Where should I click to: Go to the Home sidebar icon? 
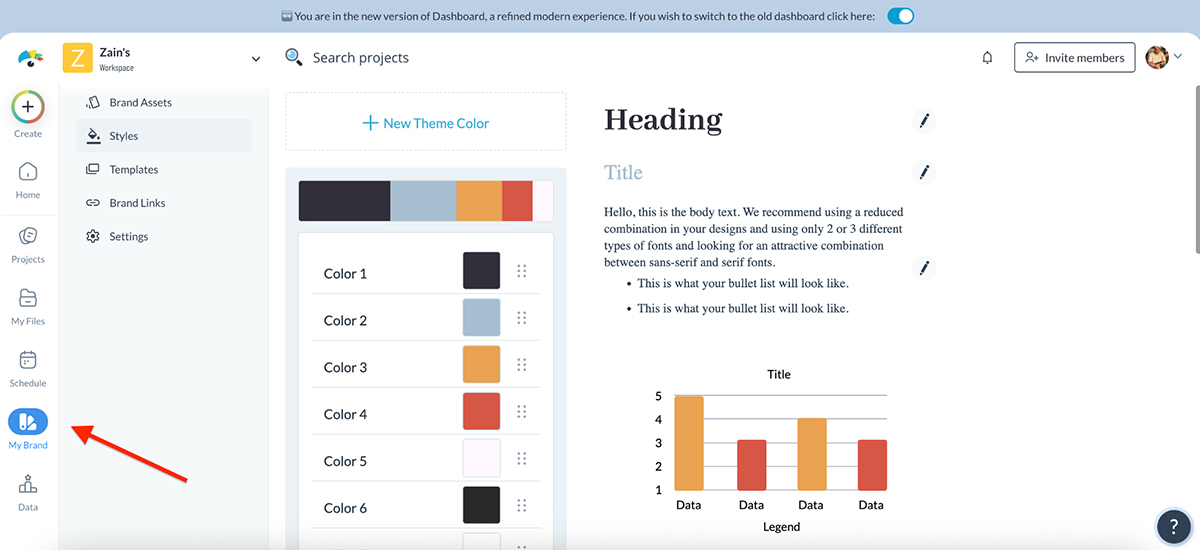(x=28, y=173)
